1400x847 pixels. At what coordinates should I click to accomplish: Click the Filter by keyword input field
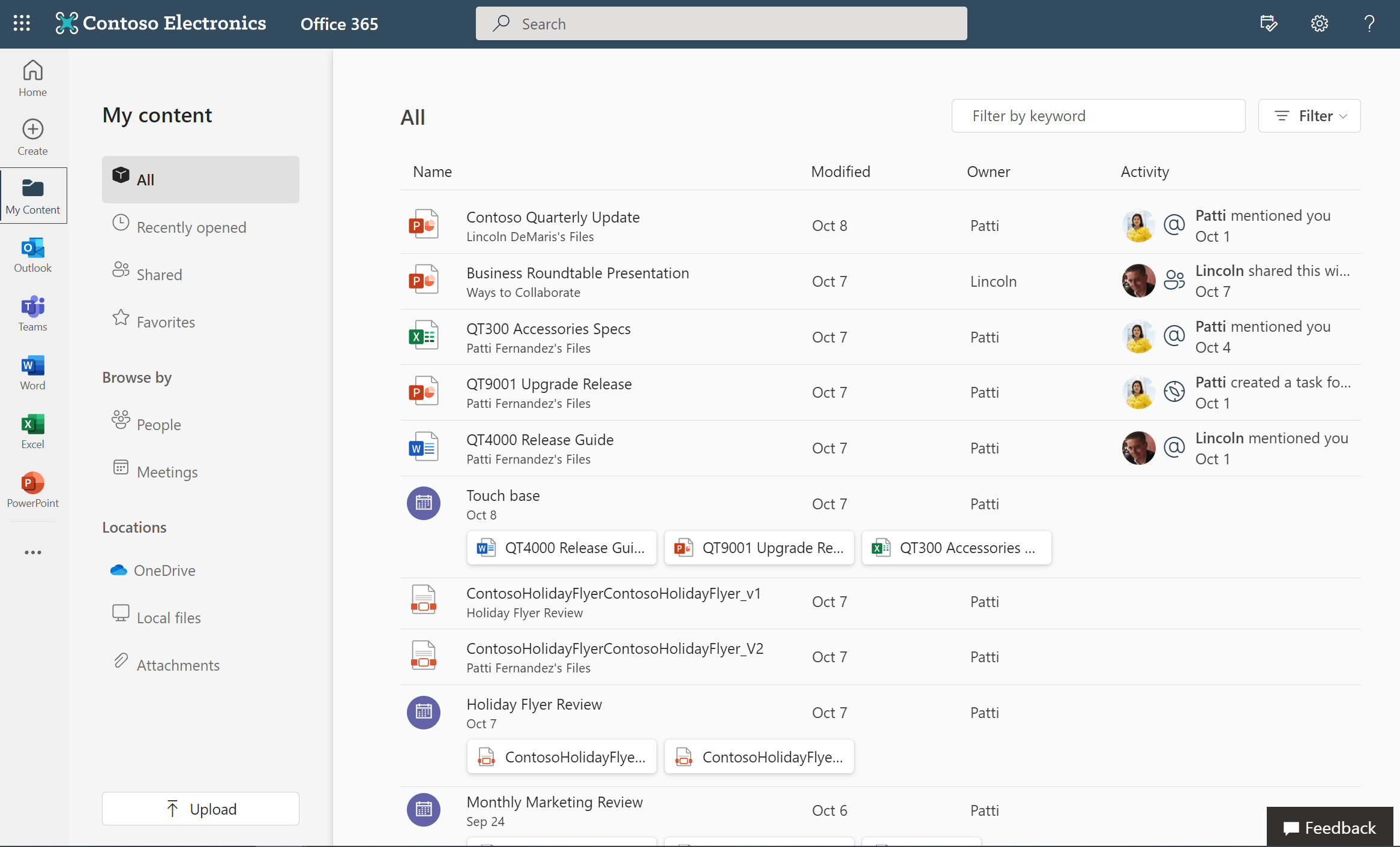(1097, 116)
